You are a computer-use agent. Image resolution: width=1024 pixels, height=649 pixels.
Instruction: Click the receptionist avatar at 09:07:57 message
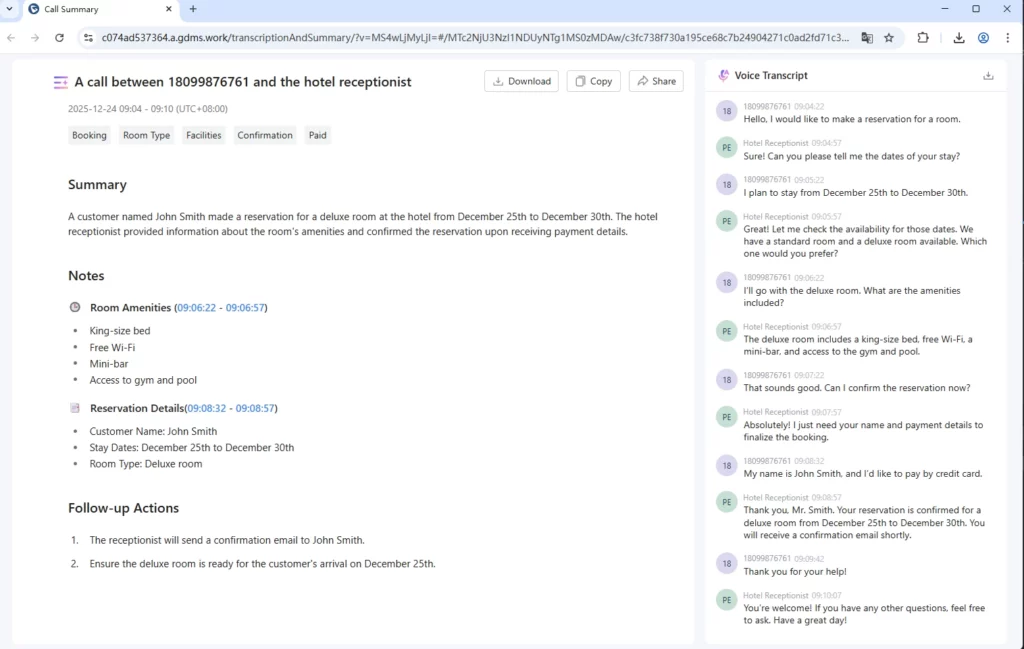point(726,417)
